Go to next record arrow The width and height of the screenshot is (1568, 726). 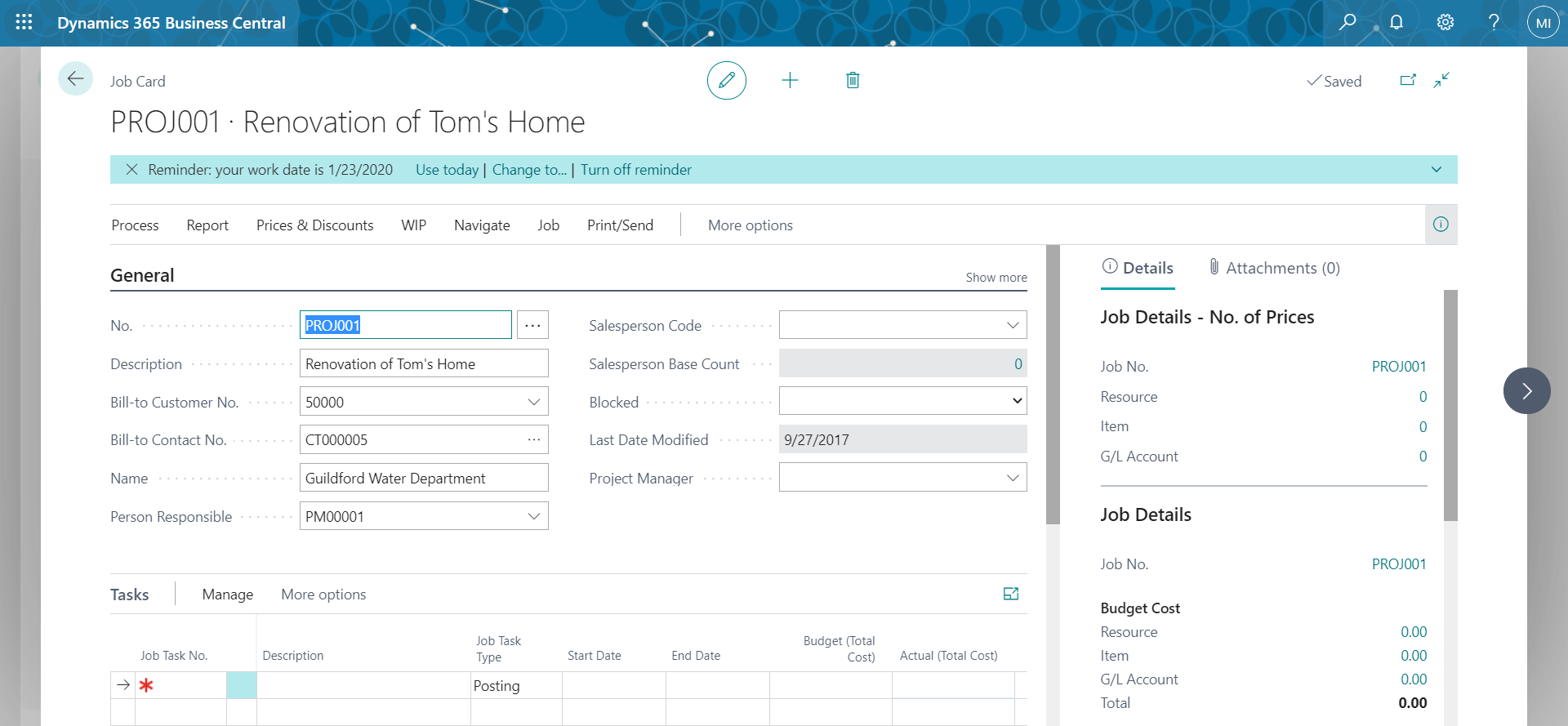point(1526,391)
